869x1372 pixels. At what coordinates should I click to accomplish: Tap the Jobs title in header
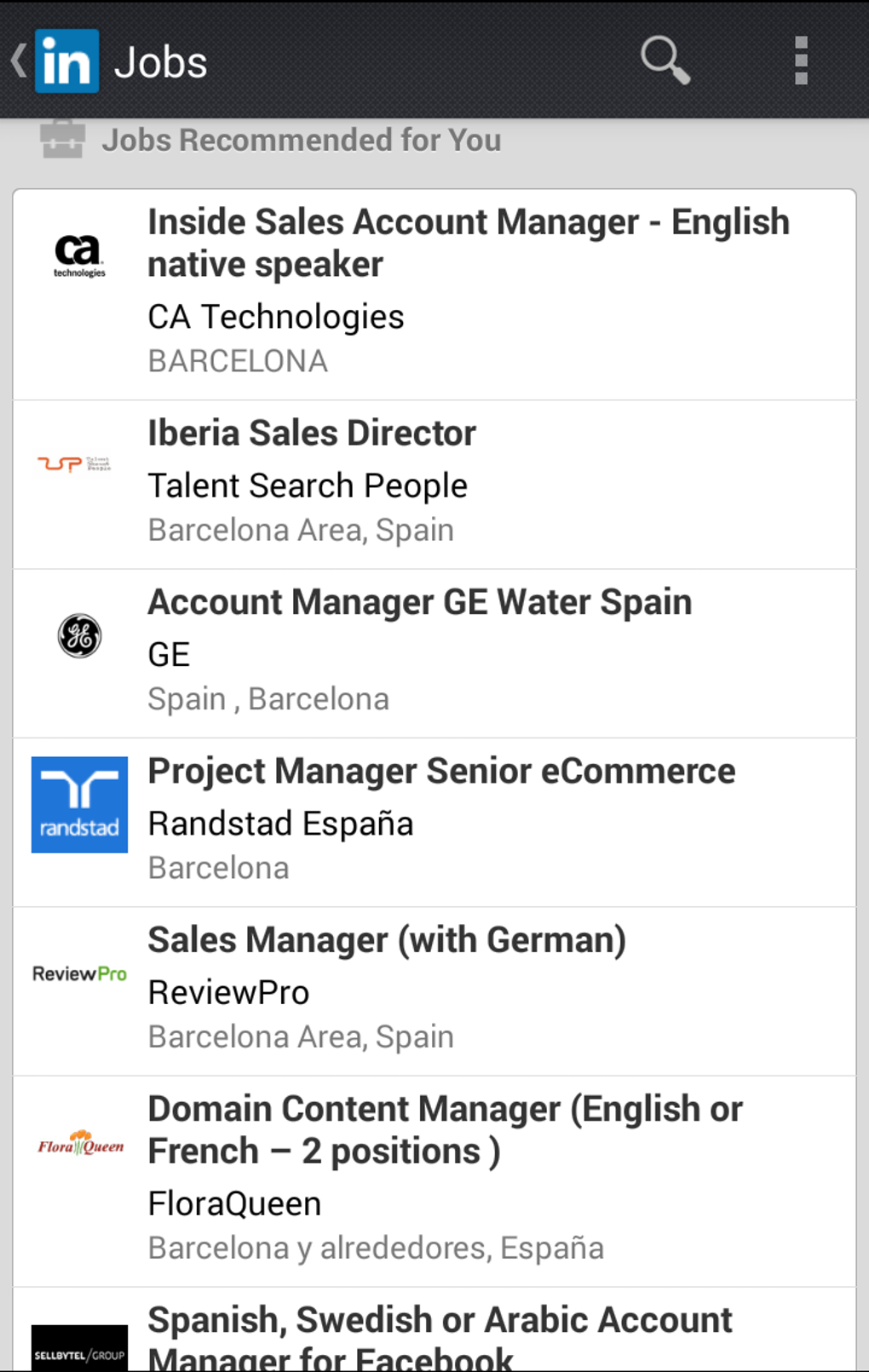point(161,62)
